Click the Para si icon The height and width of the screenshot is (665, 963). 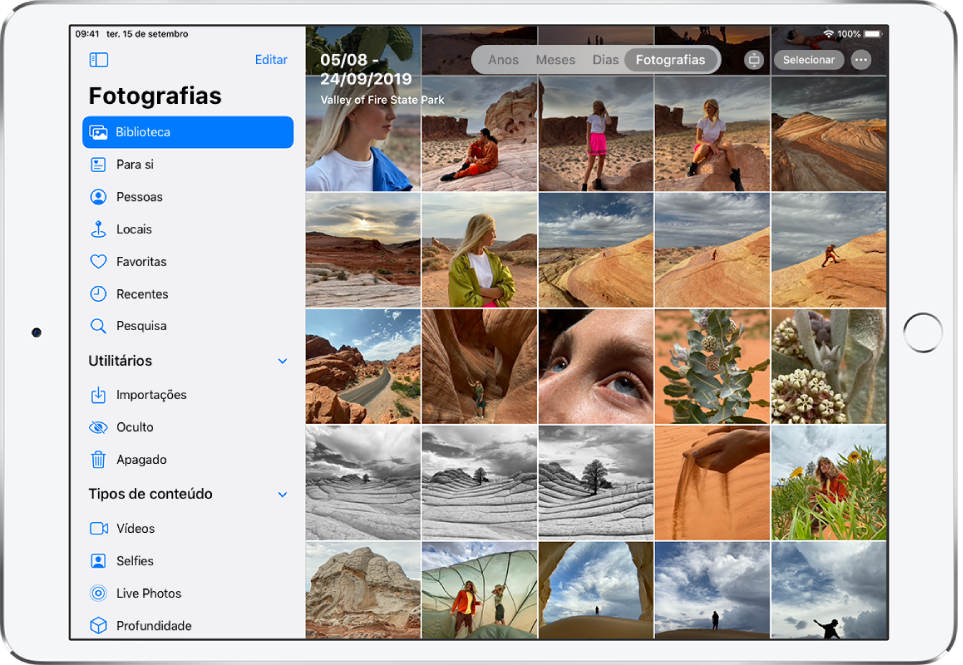tap(98, 165)
